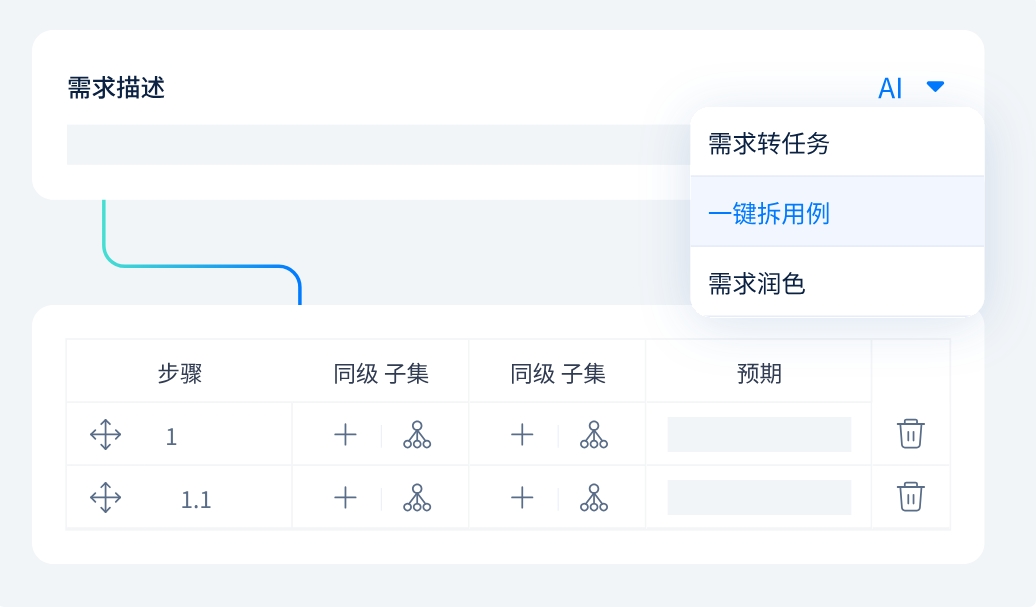
Task: Delete step 1.1 with trash icon
Action: pyautogui.click(x=910, y=497)
